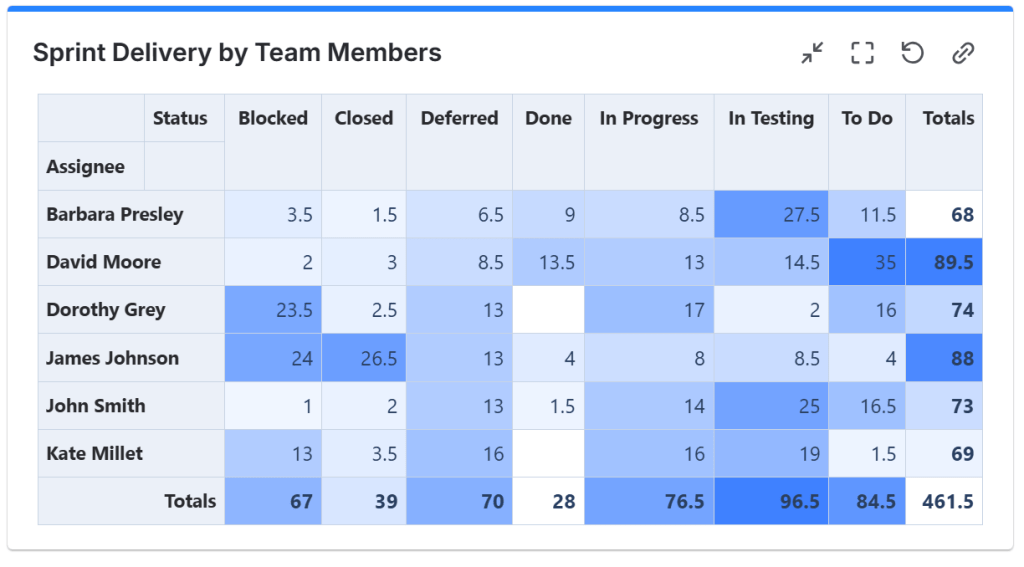Select the David Moore row label
Viewport: 1024px width, 567px height.
click(104, 262)
